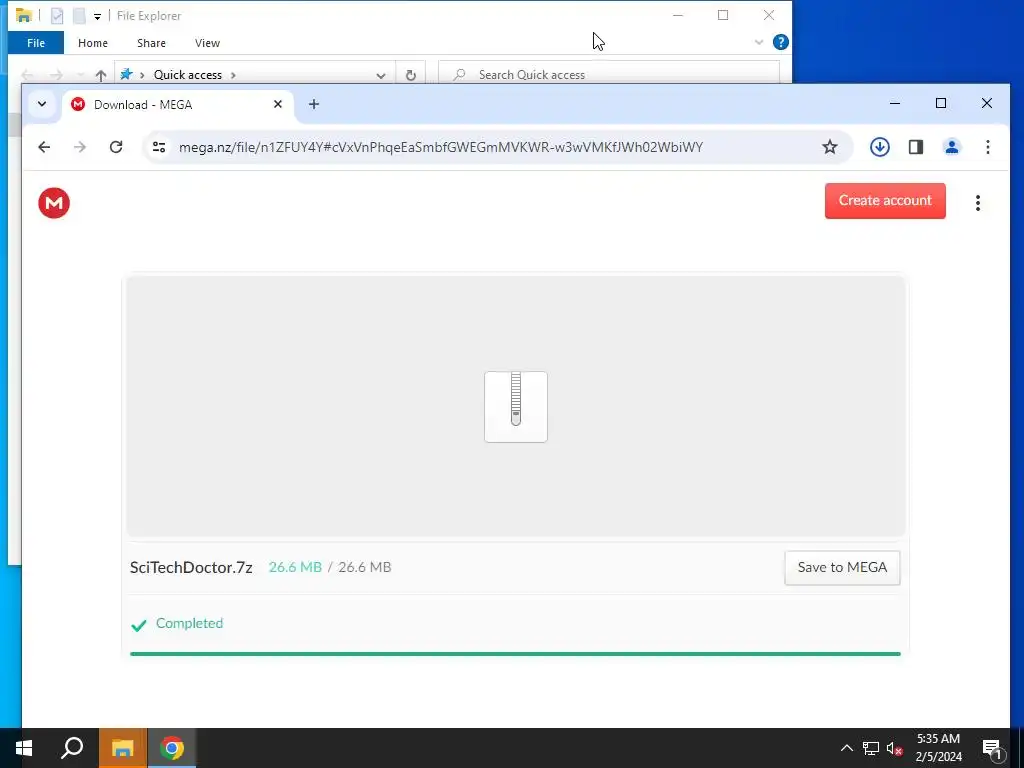Click Quick access breadcrumb in File Explorer

(x=187, y=75)
